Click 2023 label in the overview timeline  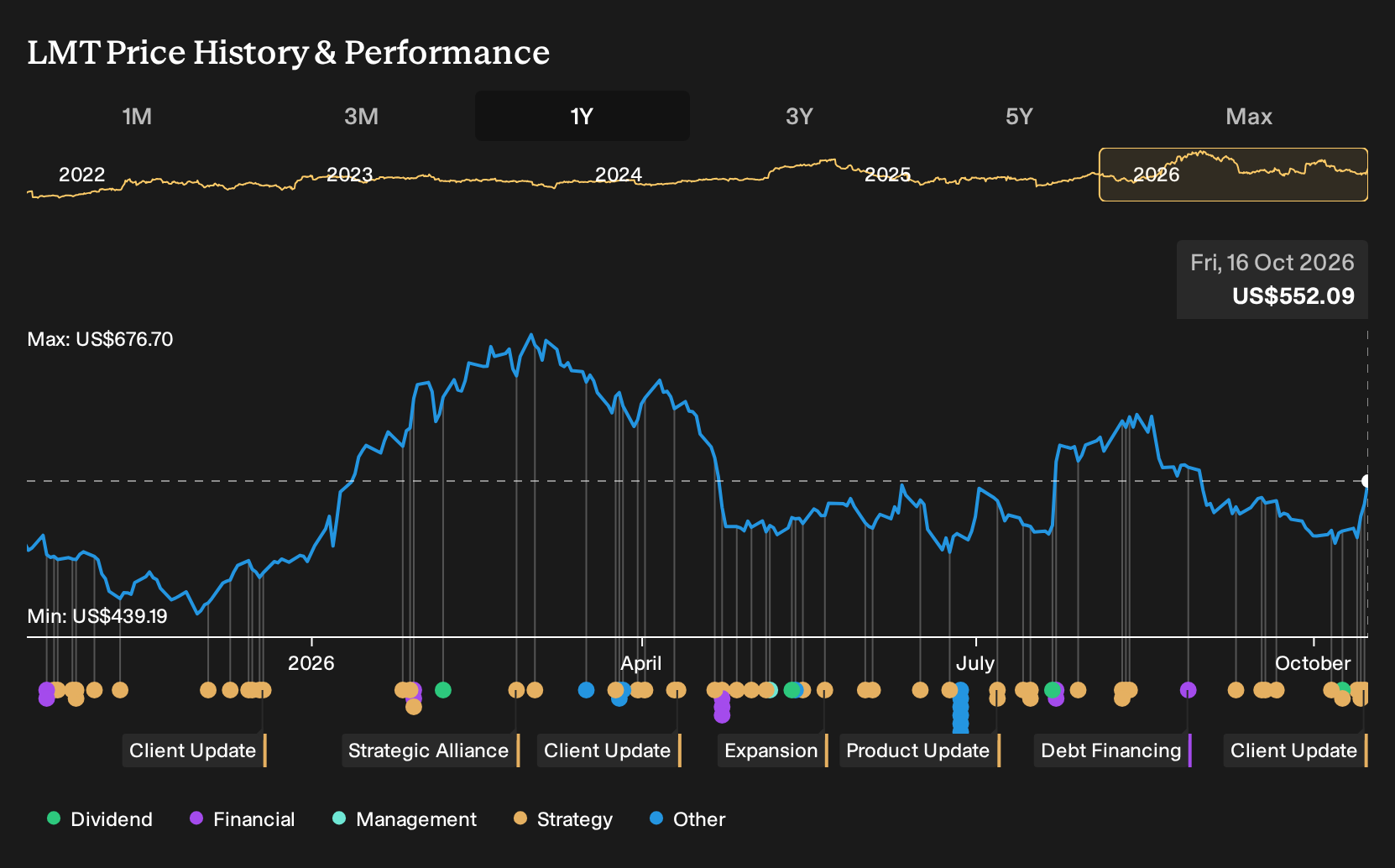[349, 175]
